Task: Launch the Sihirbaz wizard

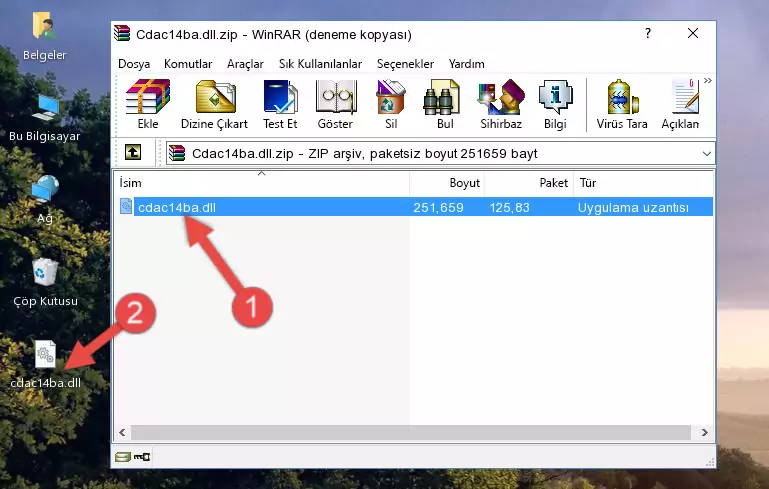Action: pyautogui.click(x=501, y=104)
